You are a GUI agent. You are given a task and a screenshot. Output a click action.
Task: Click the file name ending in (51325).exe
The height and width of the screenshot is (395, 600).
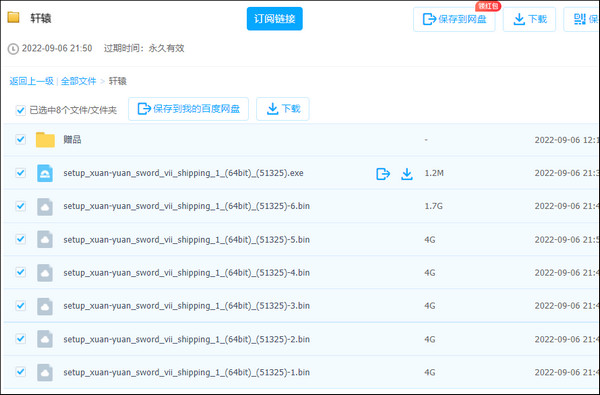[x=183, y=173]
